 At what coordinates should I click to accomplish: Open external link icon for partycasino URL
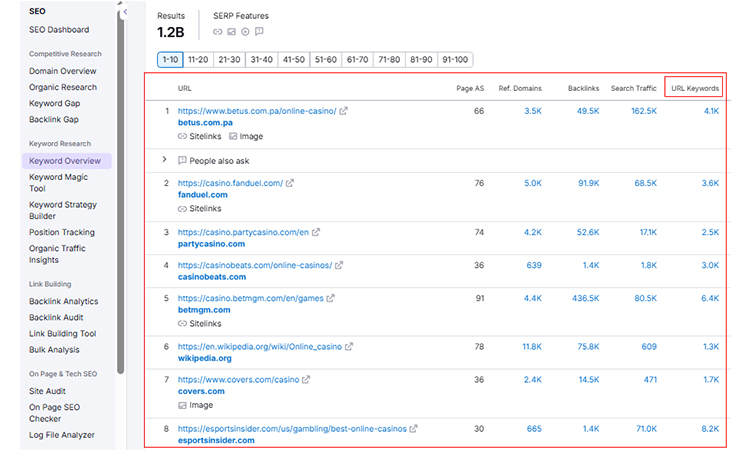316,232
